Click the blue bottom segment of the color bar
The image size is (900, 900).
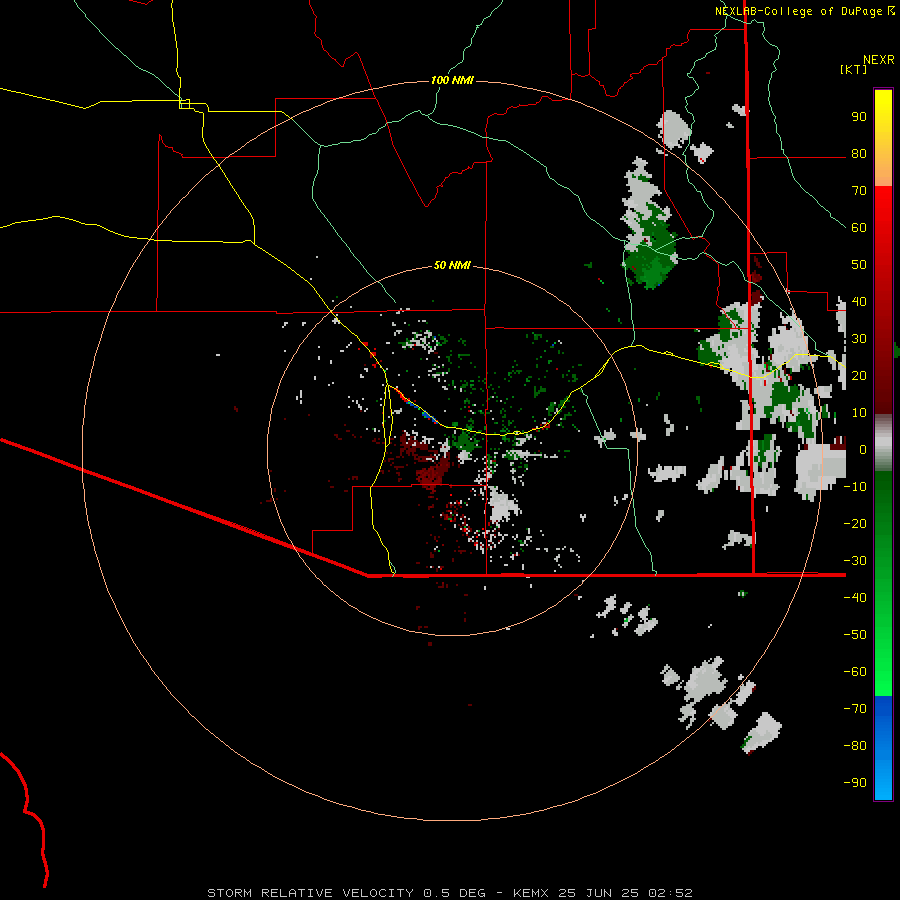coord(883,748)
